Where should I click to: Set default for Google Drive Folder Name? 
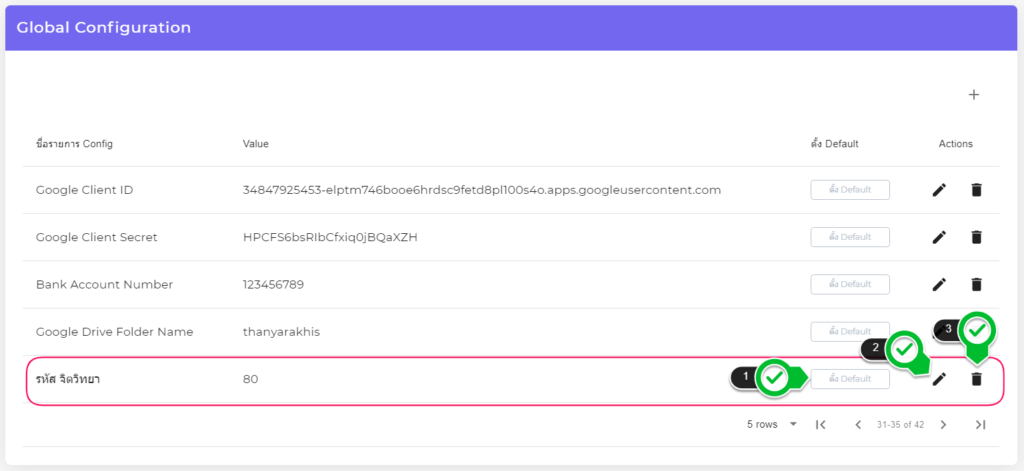850,331
